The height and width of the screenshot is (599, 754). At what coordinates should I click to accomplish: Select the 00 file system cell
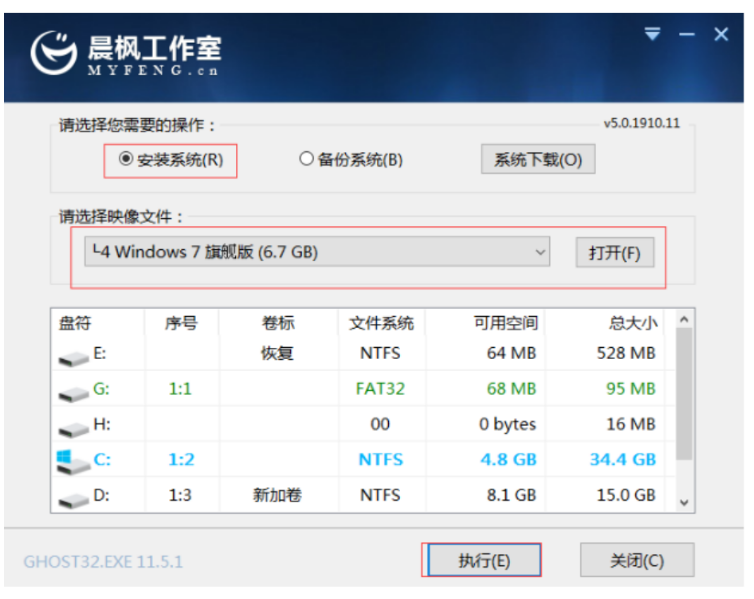380,424
